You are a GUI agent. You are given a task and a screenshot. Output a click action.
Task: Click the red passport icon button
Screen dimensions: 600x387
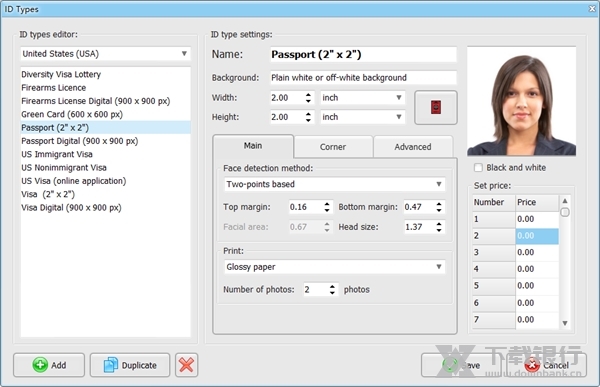(436, 108)
